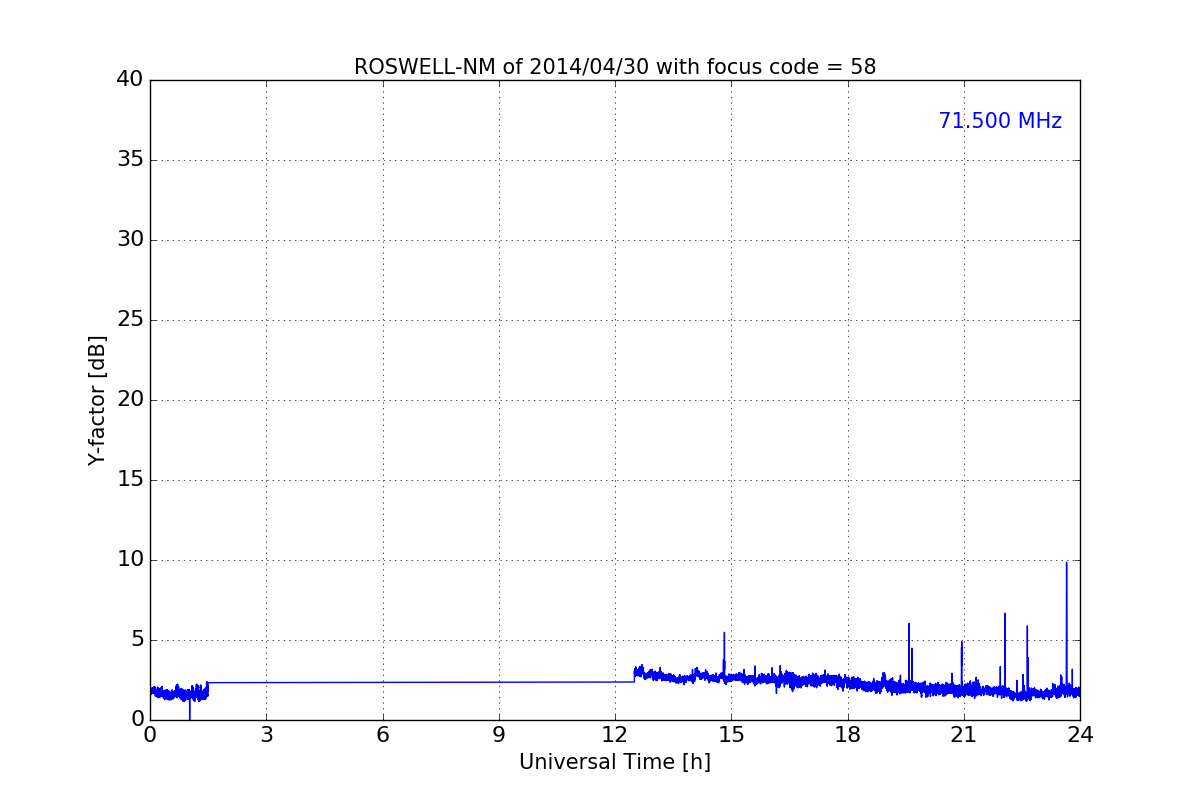Click the y-axis tick label 5
This screenshot has width=1200, height=800.
[x=137, y=640]
